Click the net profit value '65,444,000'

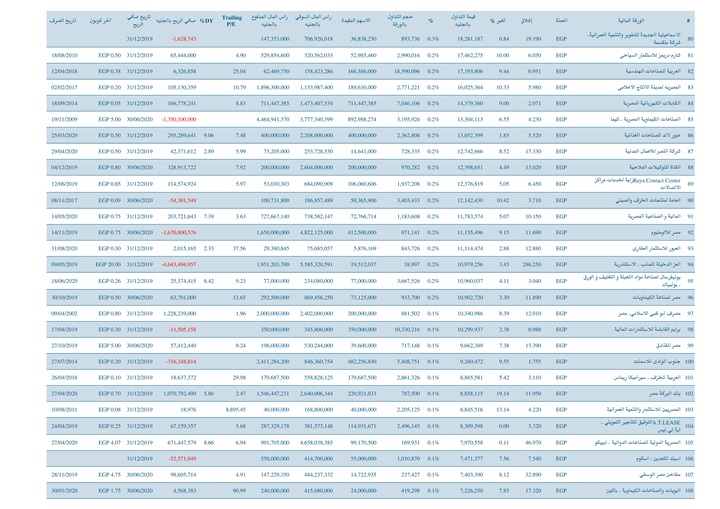[183, 55]
